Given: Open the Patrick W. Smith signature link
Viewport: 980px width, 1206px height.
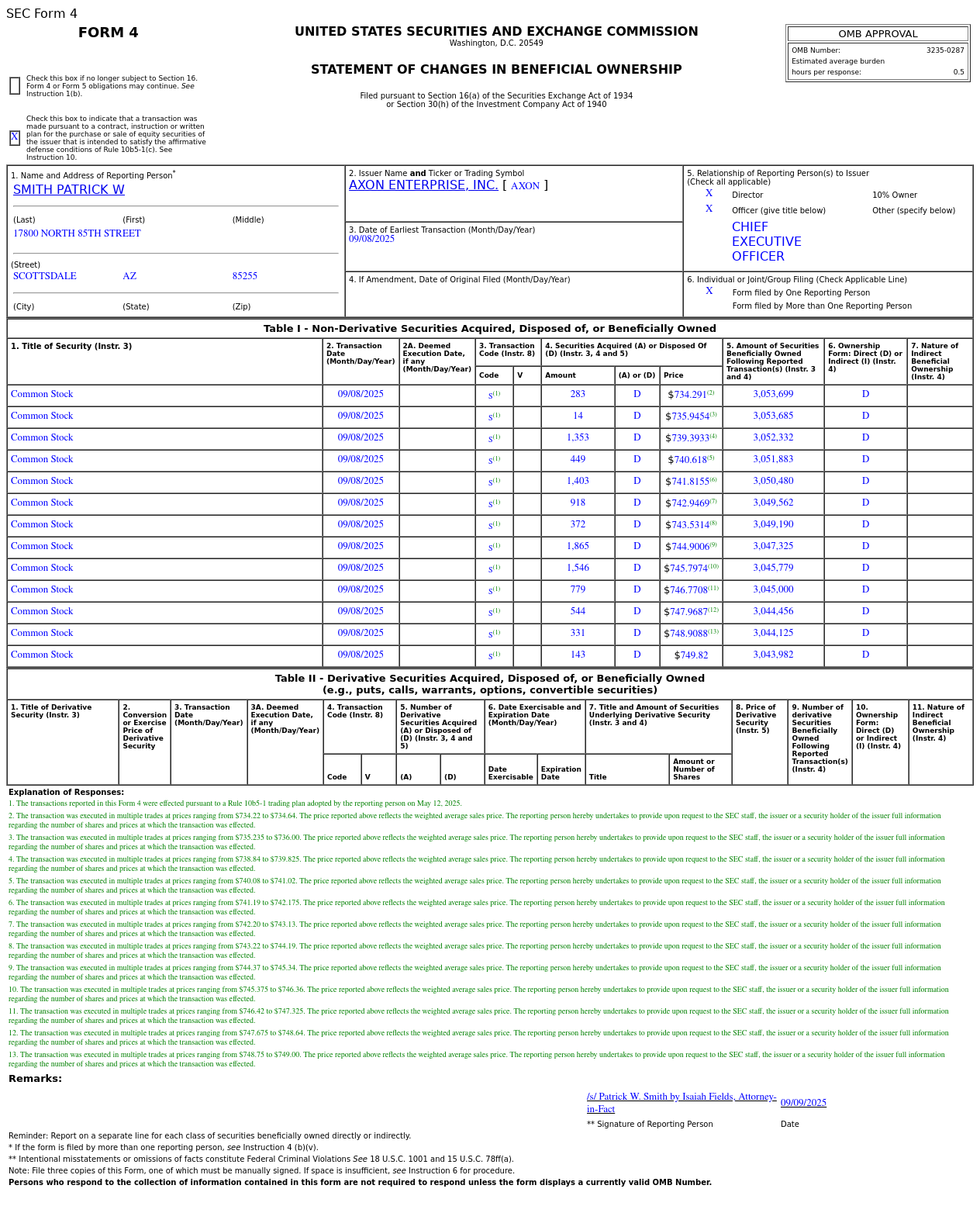Looking at the screenshot, I should coord(682,1103).
